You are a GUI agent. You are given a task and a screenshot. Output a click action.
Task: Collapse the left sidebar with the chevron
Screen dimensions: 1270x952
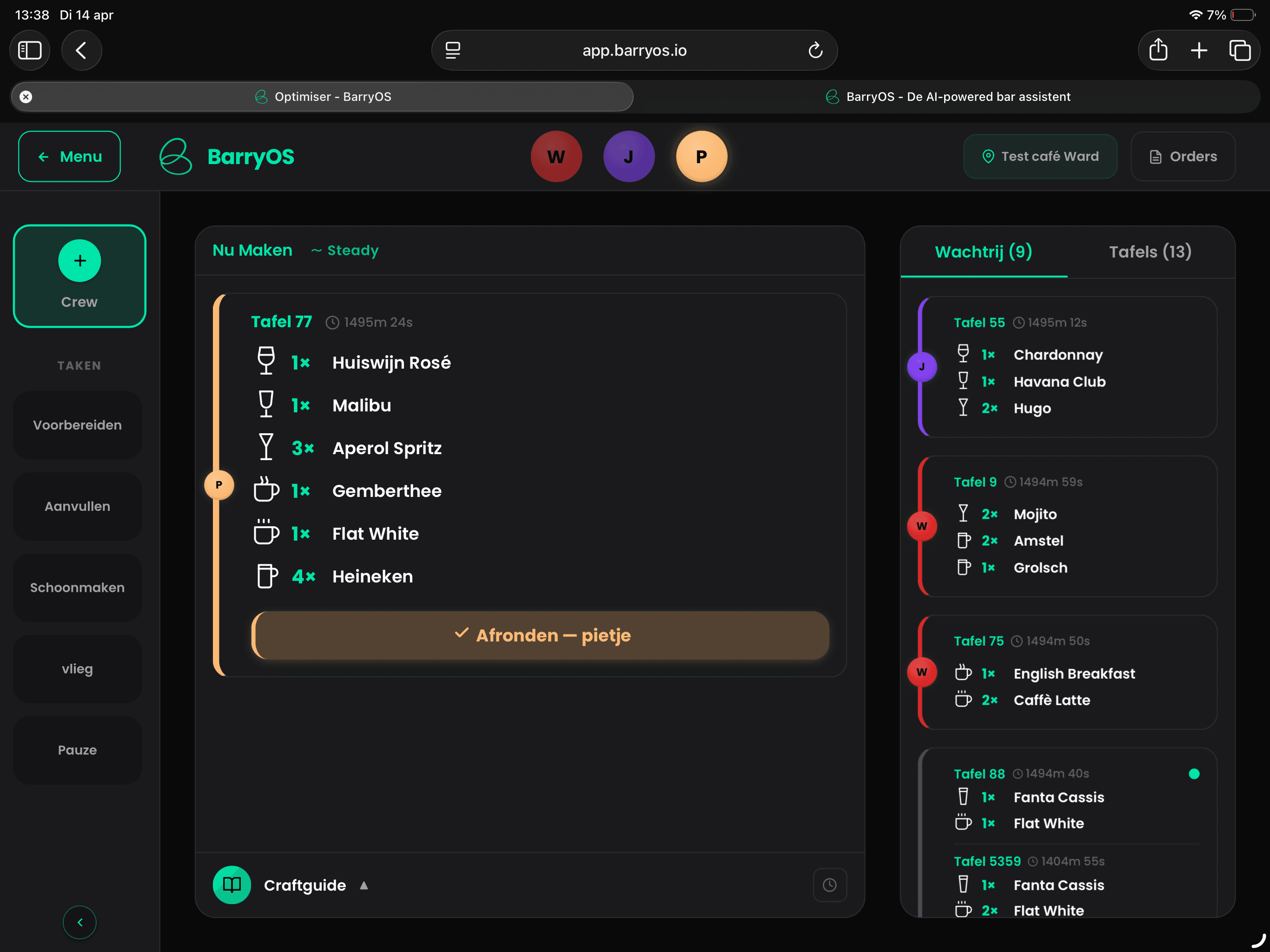coord(79,922)
